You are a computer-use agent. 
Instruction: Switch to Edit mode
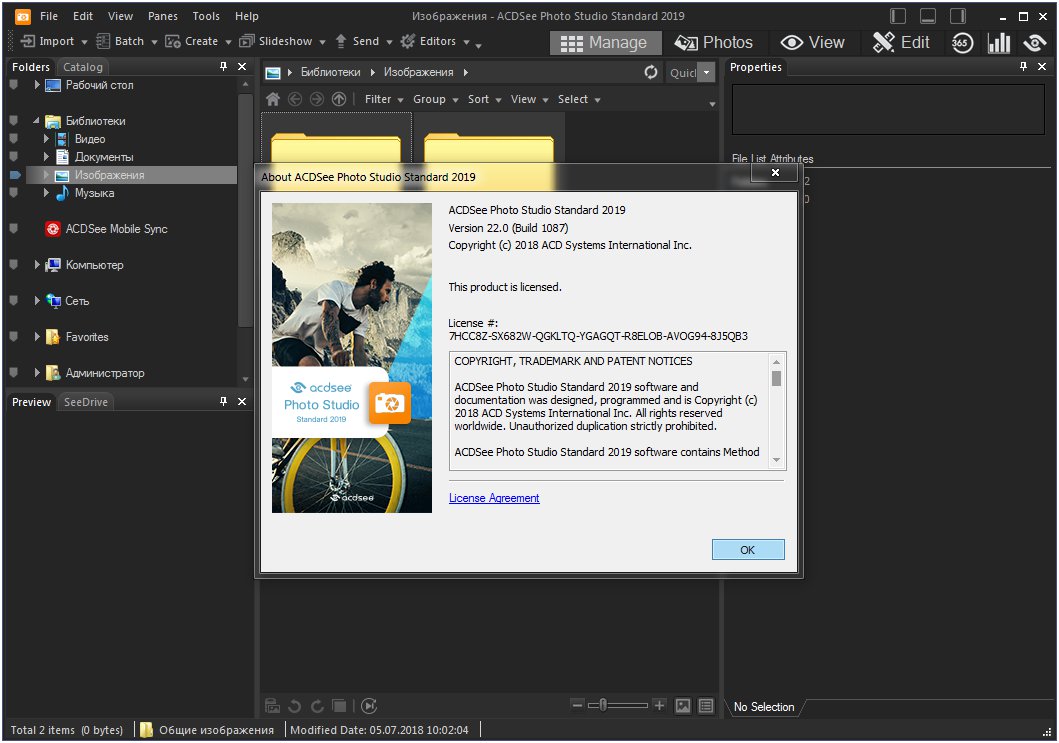(x=901, y=43)
